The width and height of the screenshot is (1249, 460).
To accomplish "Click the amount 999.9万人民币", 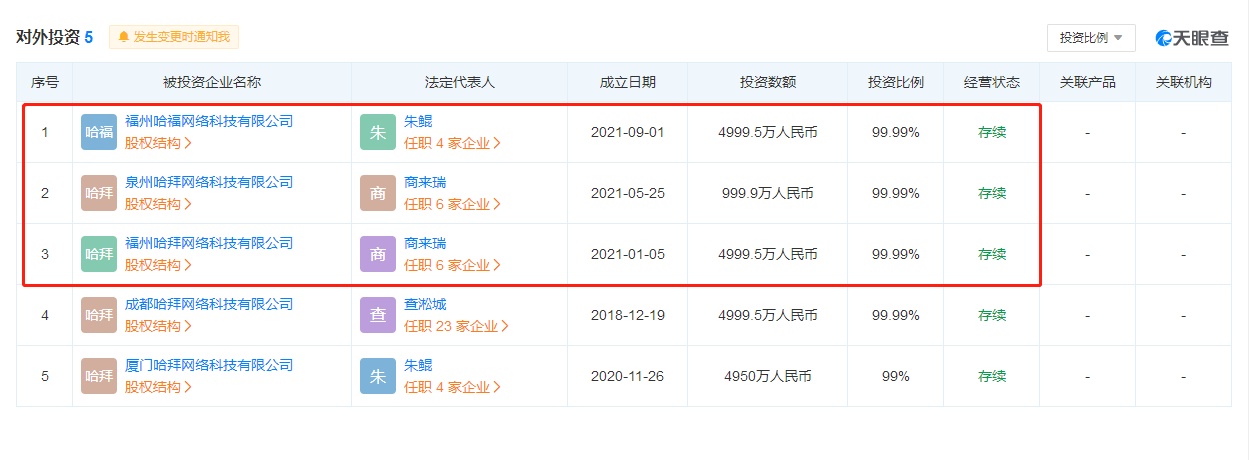I will 768,193.
